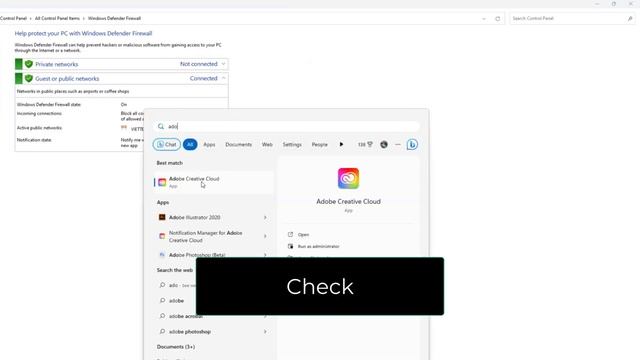Select the All search filter
This screenshot has height=360, width=640.
(190, 144)
